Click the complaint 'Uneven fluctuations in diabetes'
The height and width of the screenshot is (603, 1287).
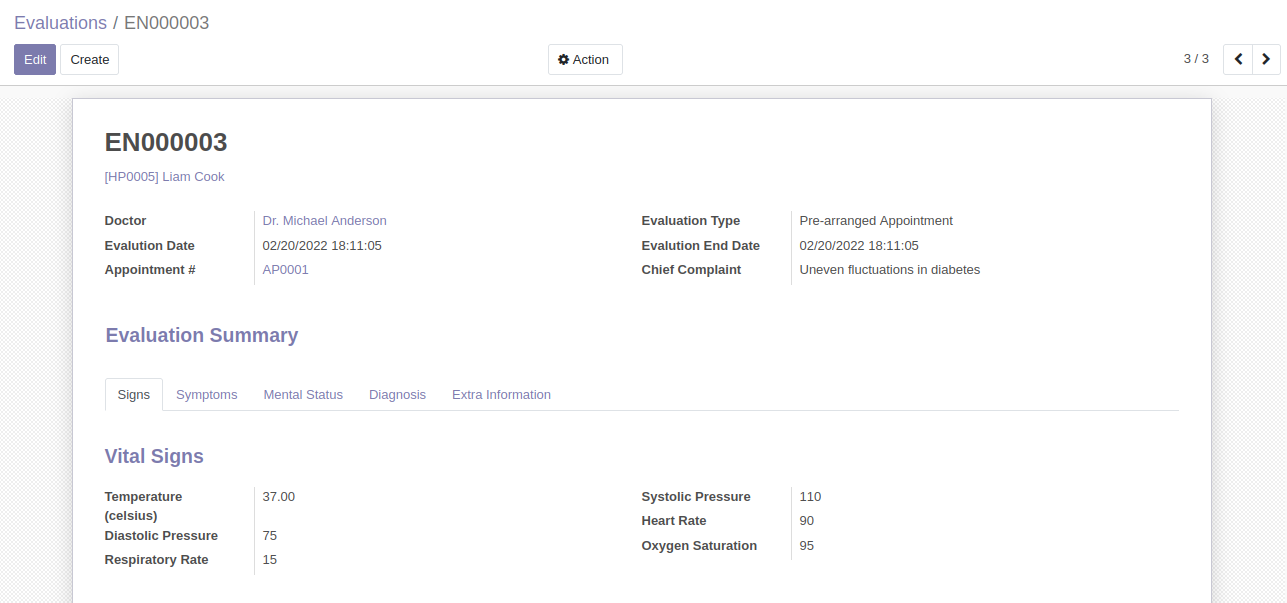[x=890, y=270]
